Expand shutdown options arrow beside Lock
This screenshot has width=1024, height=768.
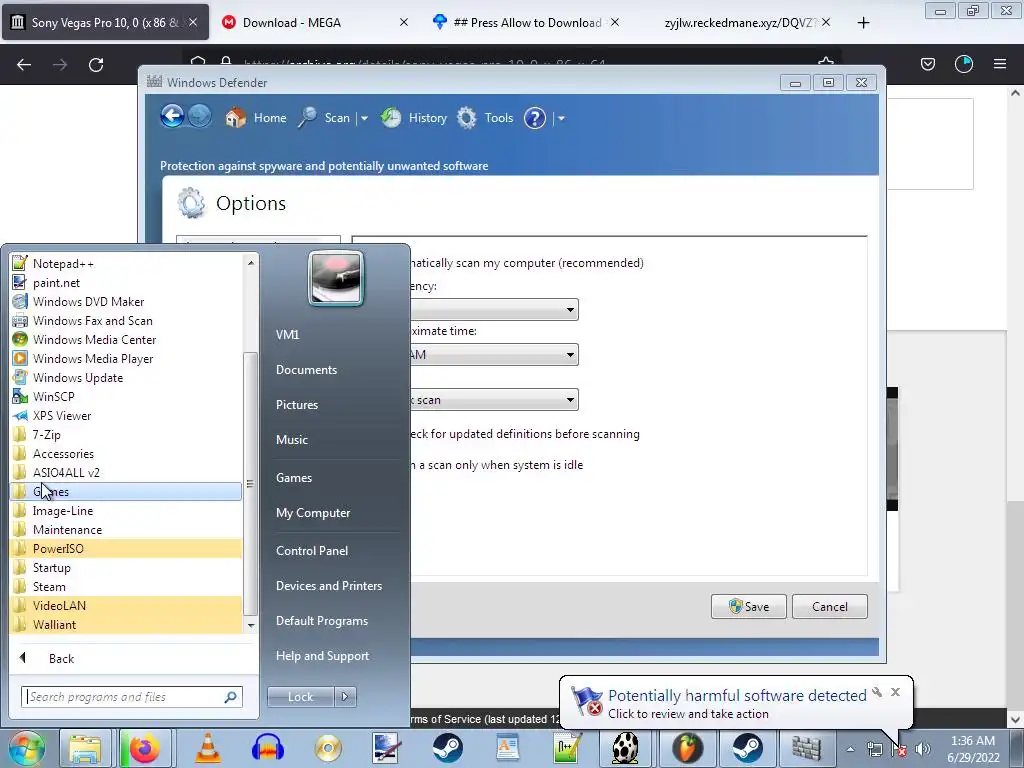point(345,697)
